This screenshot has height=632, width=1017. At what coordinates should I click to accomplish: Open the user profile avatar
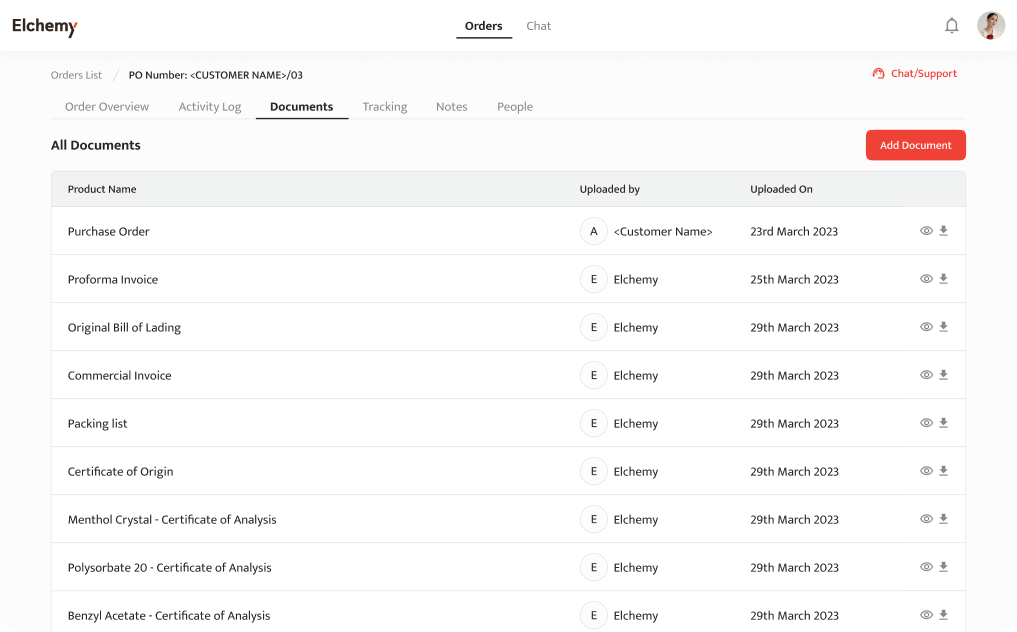[990, 26]
